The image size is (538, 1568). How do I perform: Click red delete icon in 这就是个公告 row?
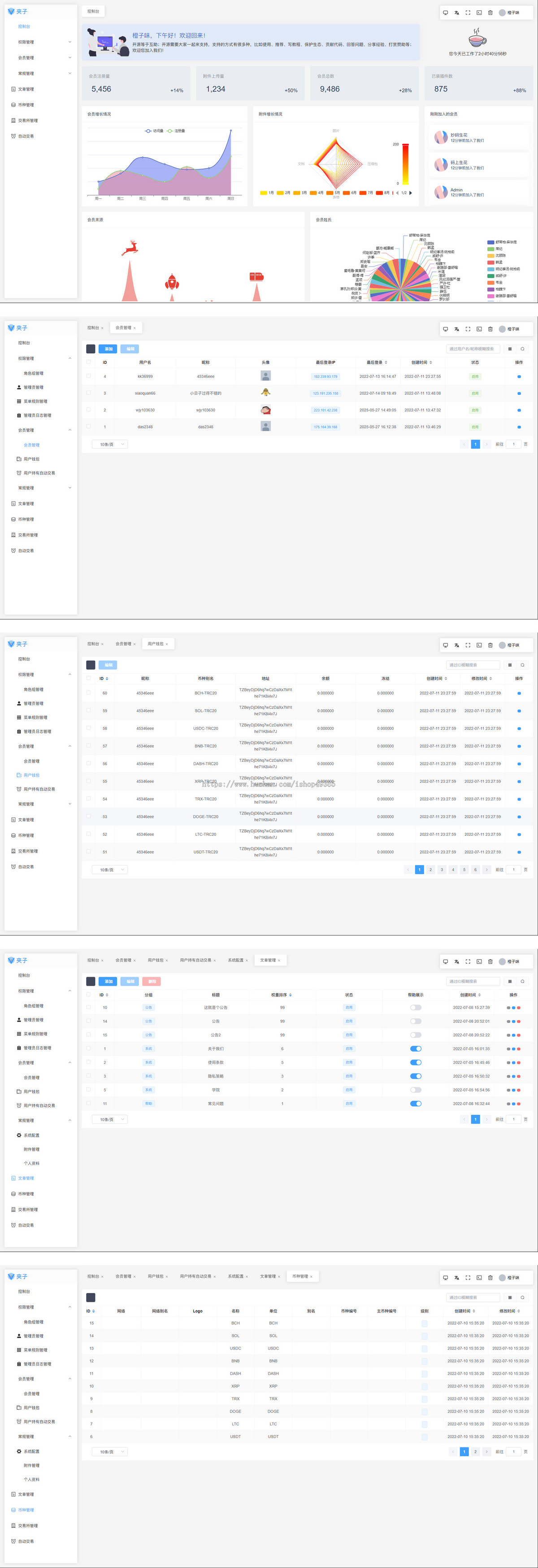click(x=519, y=1007)
